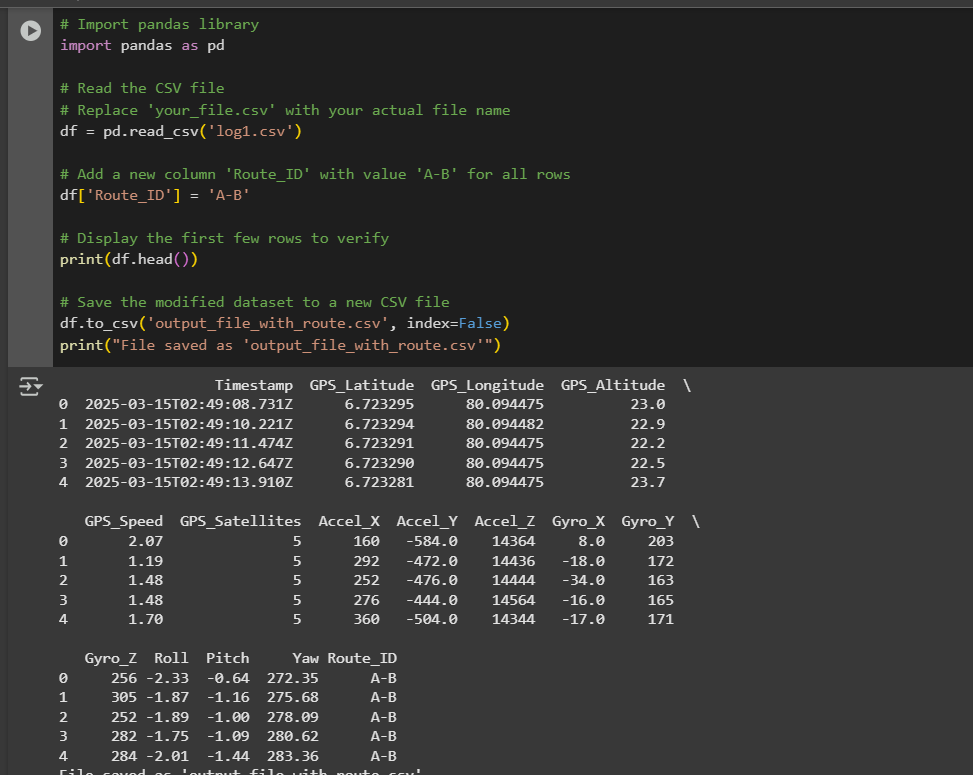Click the GPS_Satellites column header

pos(240,521)
